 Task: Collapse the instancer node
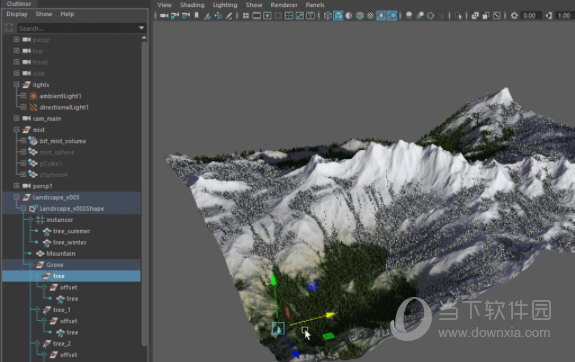[30, 220]
